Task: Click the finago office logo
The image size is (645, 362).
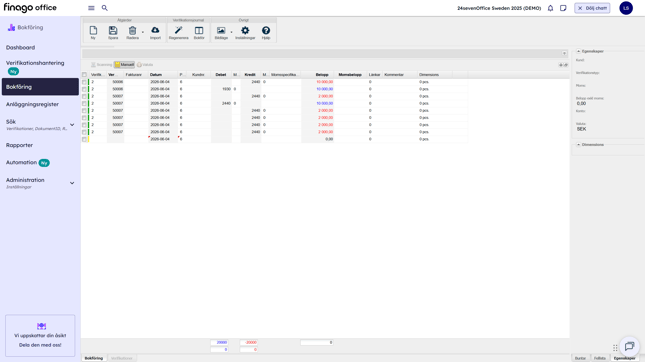Action: (30, 8)
